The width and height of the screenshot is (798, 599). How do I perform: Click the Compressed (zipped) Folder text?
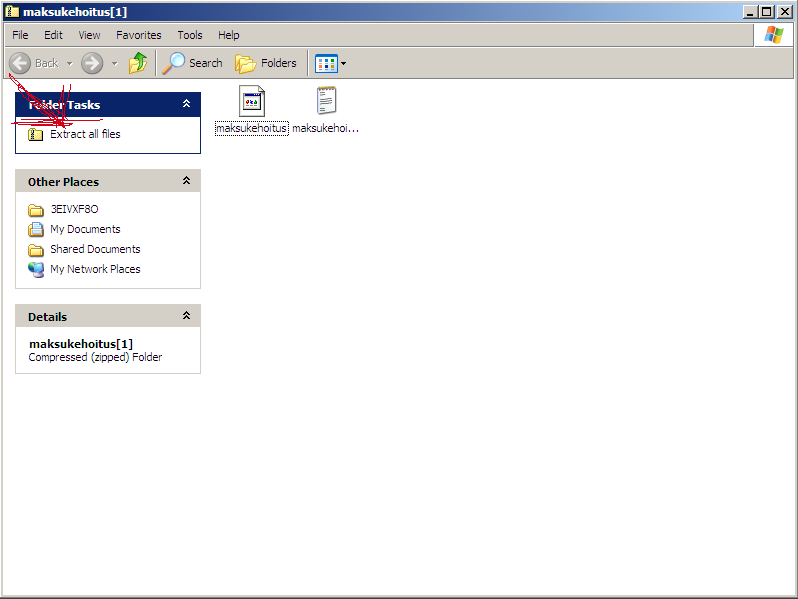[x=95, y=357]
